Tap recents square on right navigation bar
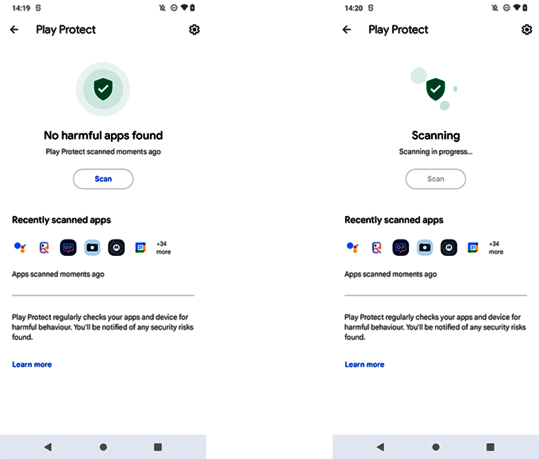Screen dimensions: 539x459 click(x=490, y=447)
